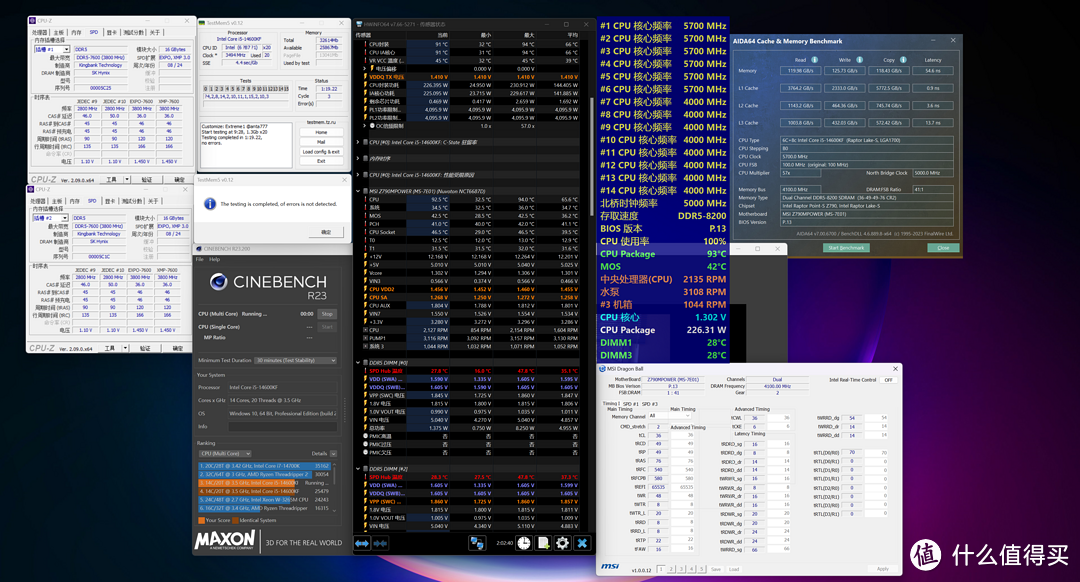Select profile 4 in MSI Dragon Ball
Image resolution: width=1080 pixels, height=582 pixels.
point(692,570)
